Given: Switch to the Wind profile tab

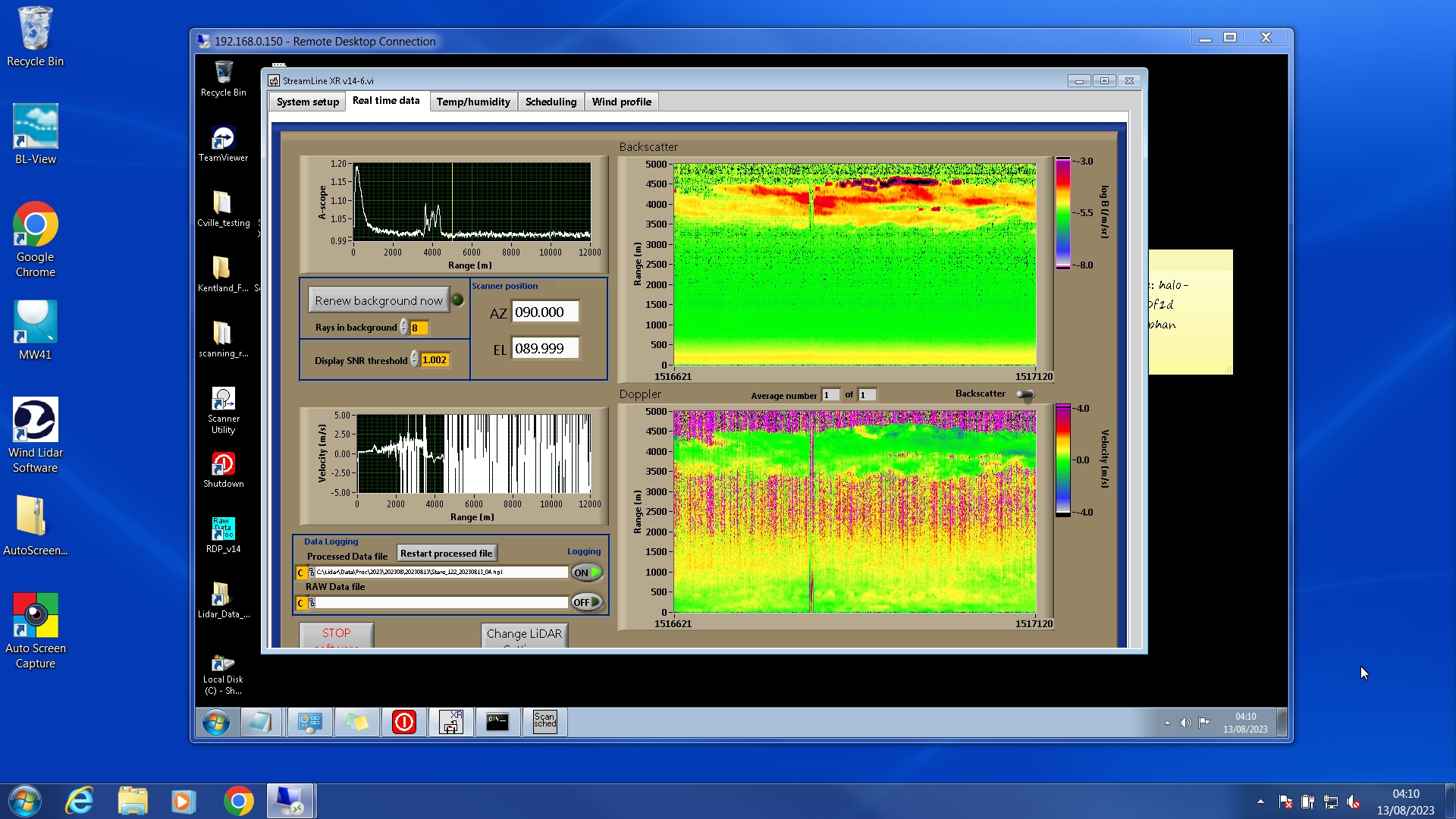Looking at the screenshot, I should (x=621, y=102).
